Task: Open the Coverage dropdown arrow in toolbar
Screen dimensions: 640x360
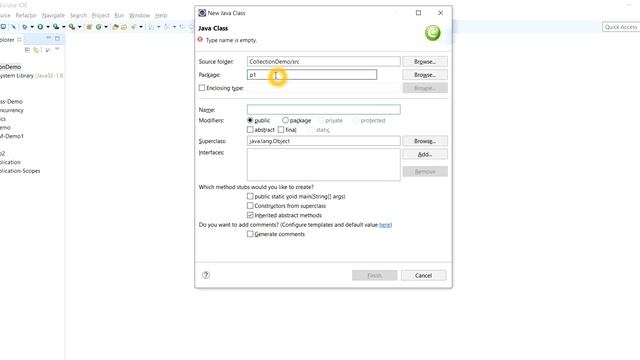Action: (x=64, y=27)
